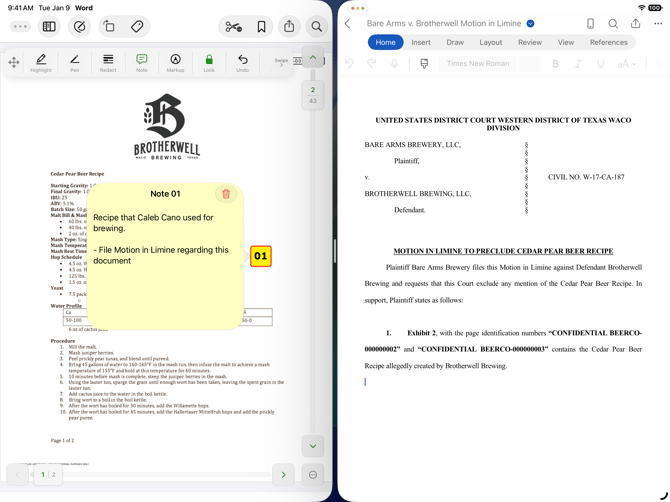This screenshot has height=502, width=670.
Task: Tap the tag label icon
Action: [x=137, y=26]
